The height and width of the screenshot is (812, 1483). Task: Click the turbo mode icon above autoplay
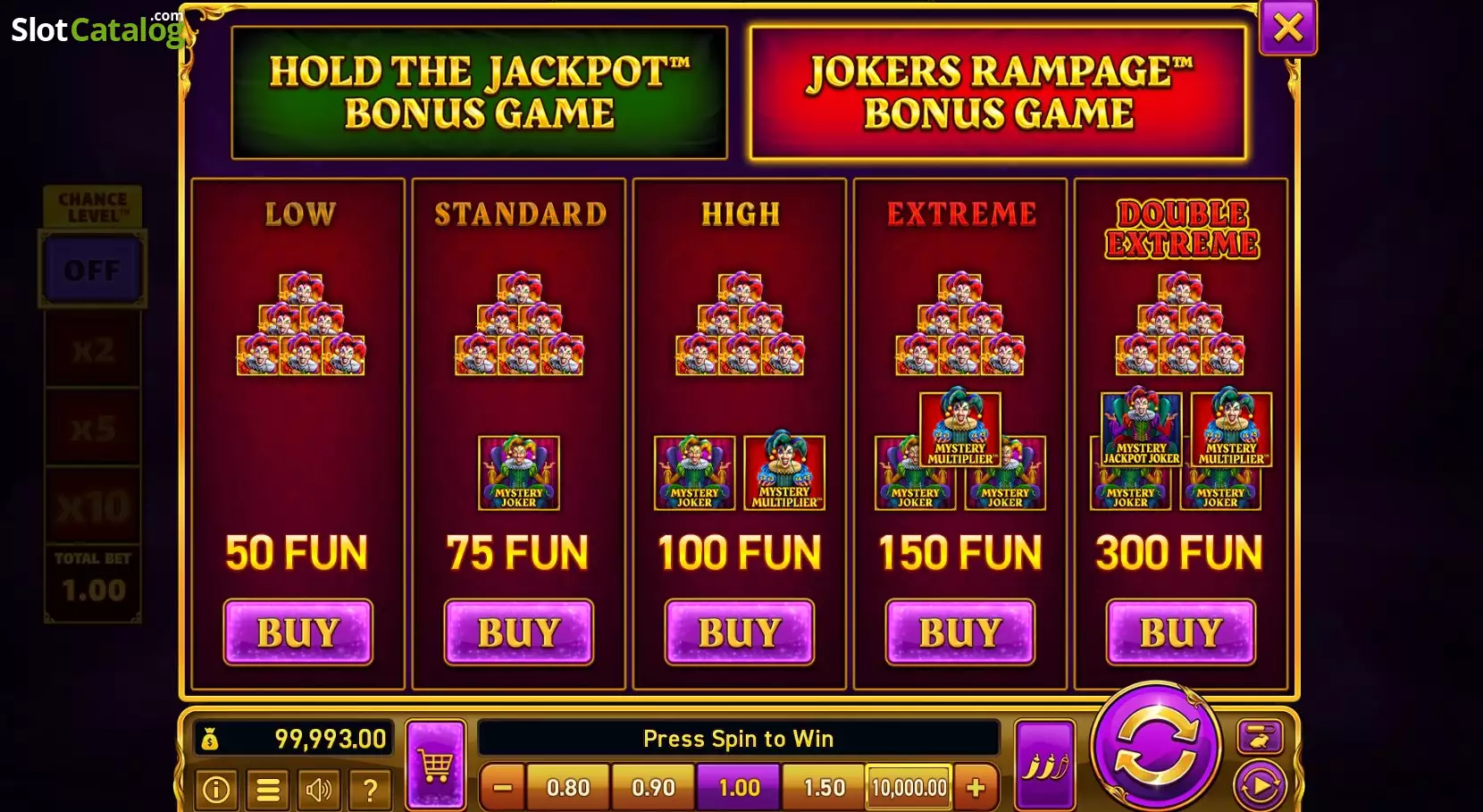point(1260,737)
